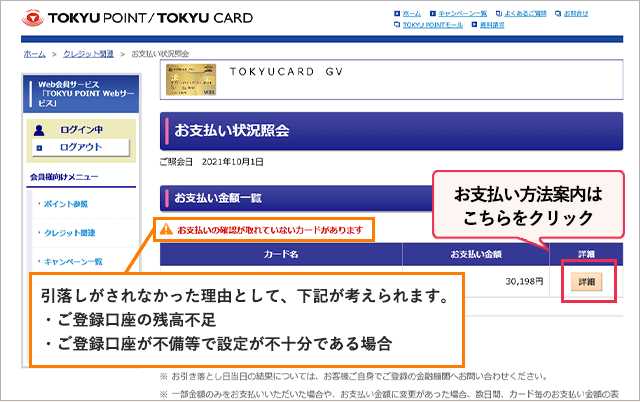Click the ホーム breadcrumb link

click(x=35, y=54)
